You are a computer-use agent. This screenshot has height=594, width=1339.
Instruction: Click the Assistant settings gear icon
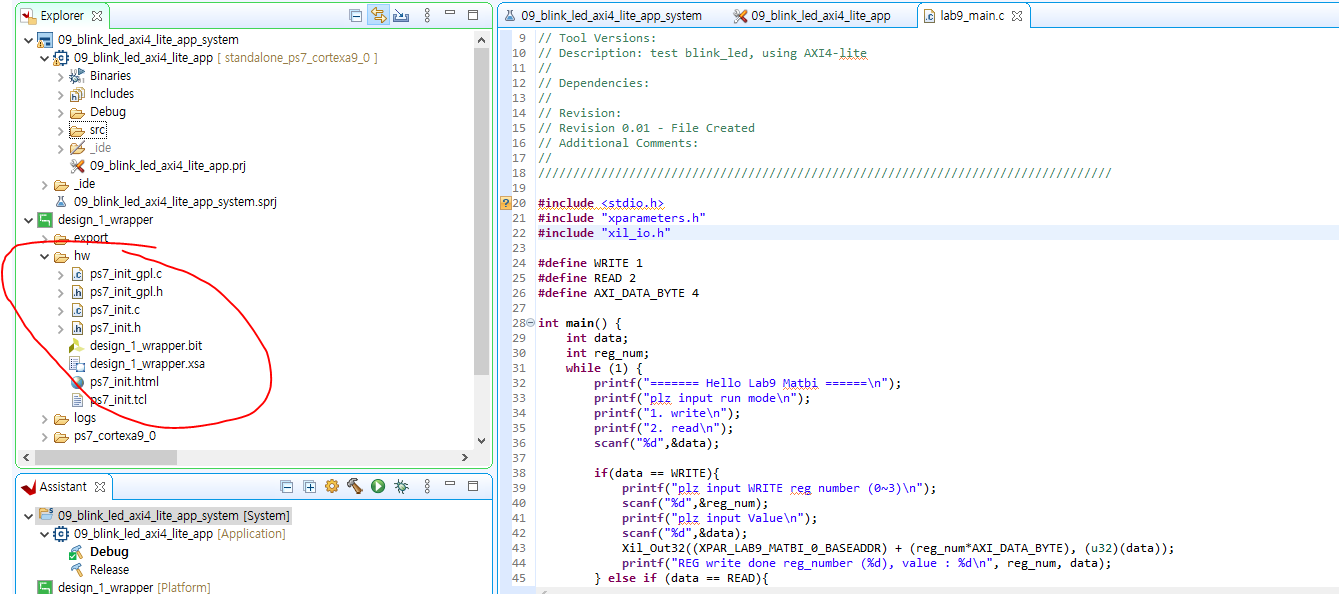(x=332, y=487)
